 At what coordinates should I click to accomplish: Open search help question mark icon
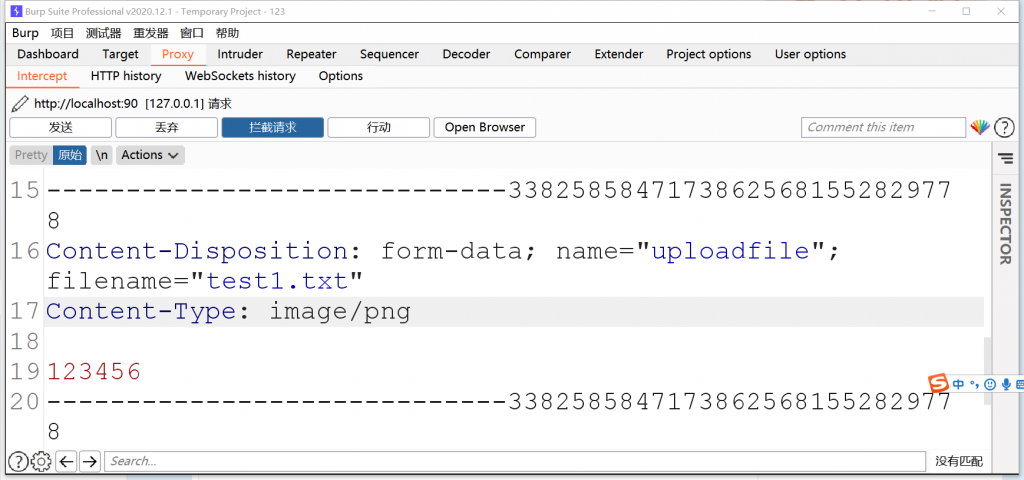coord(18,462)
